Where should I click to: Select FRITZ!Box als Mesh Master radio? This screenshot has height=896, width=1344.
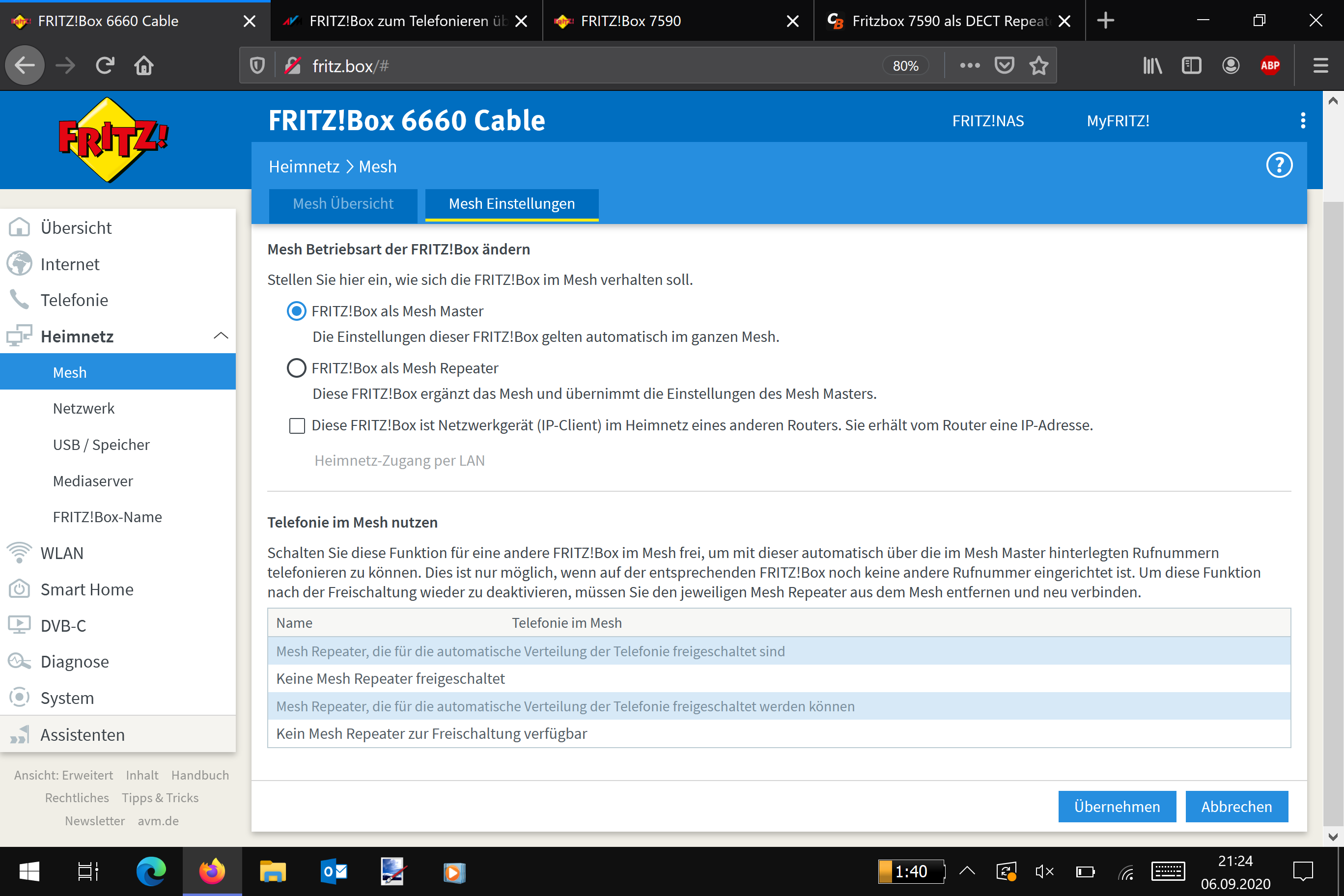[296, 311]
